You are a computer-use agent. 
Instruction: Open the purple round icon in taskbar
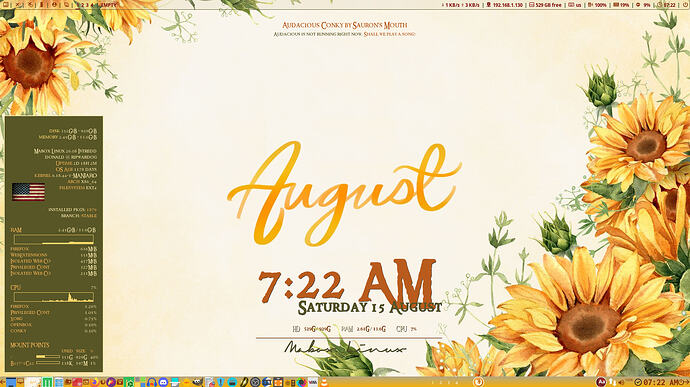(110, 382)
